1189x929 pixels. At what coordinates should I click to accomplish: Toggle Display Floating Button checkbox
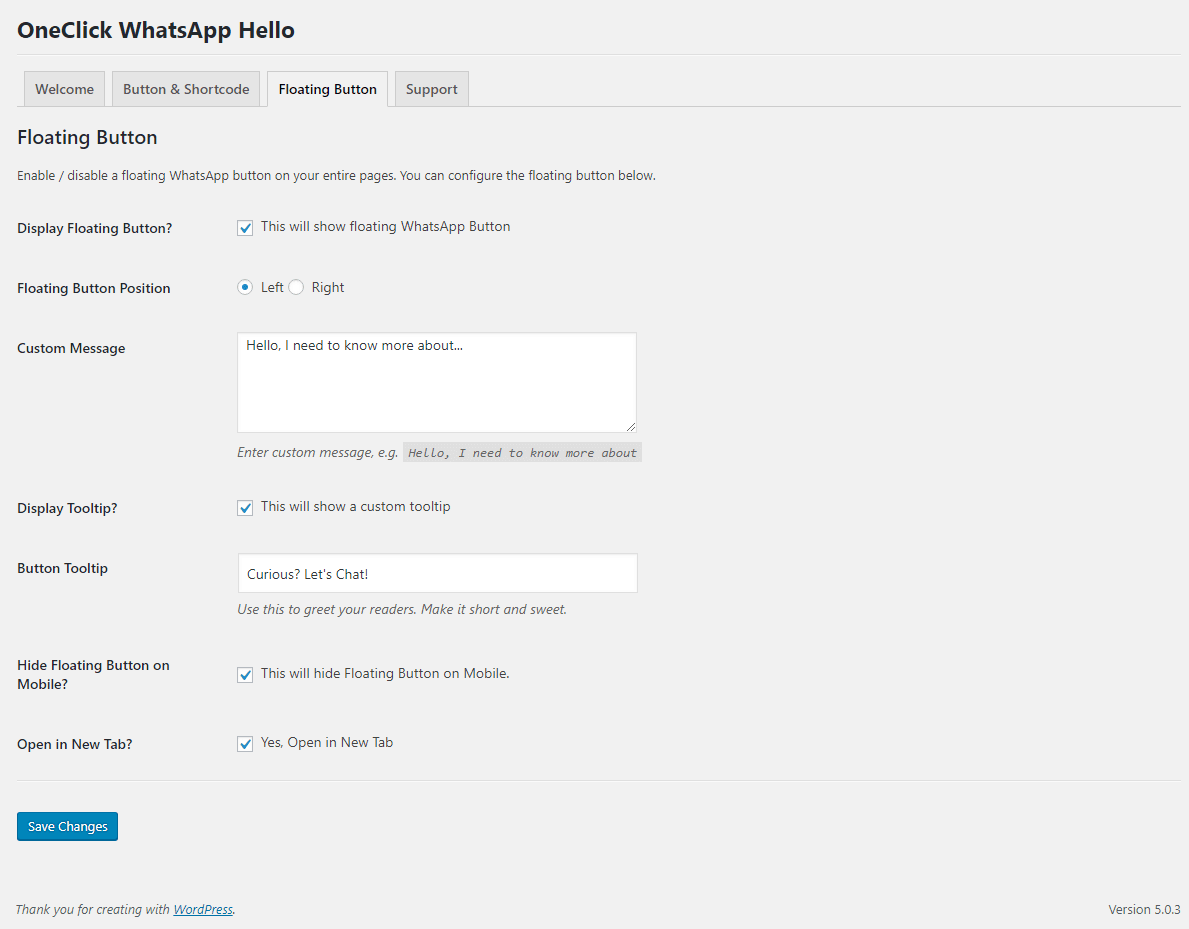click(245, 228)
